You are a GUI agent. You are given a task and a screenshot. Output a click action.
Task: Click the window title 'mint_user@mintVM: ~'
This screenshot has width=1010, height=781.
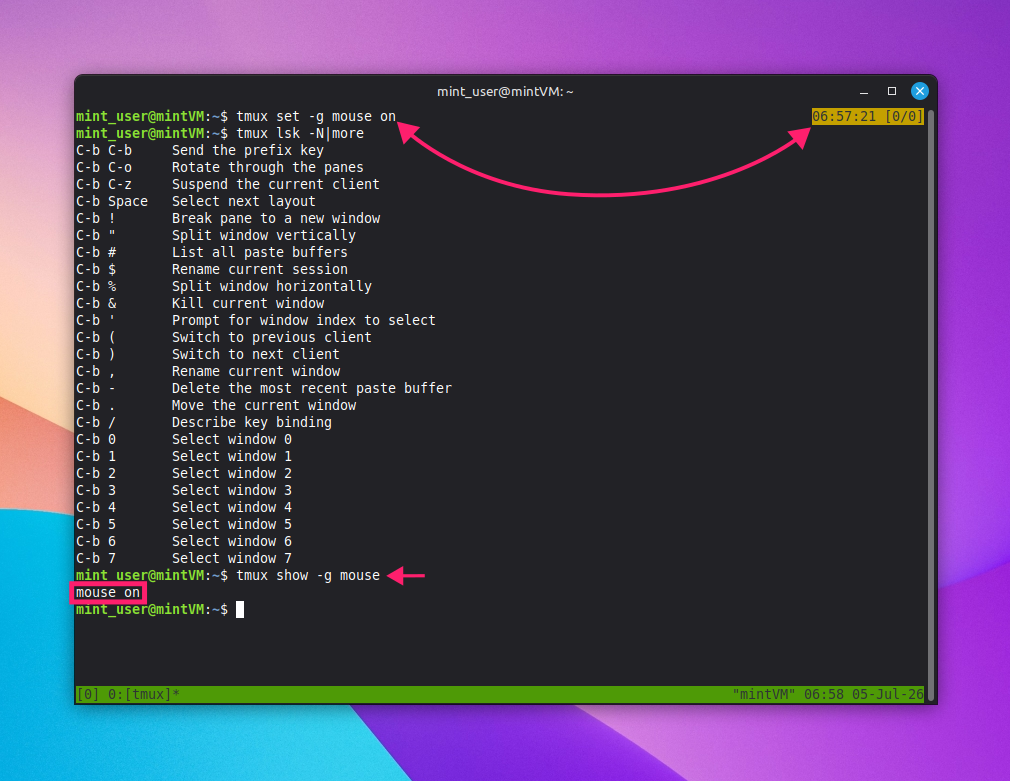point(505,92)
